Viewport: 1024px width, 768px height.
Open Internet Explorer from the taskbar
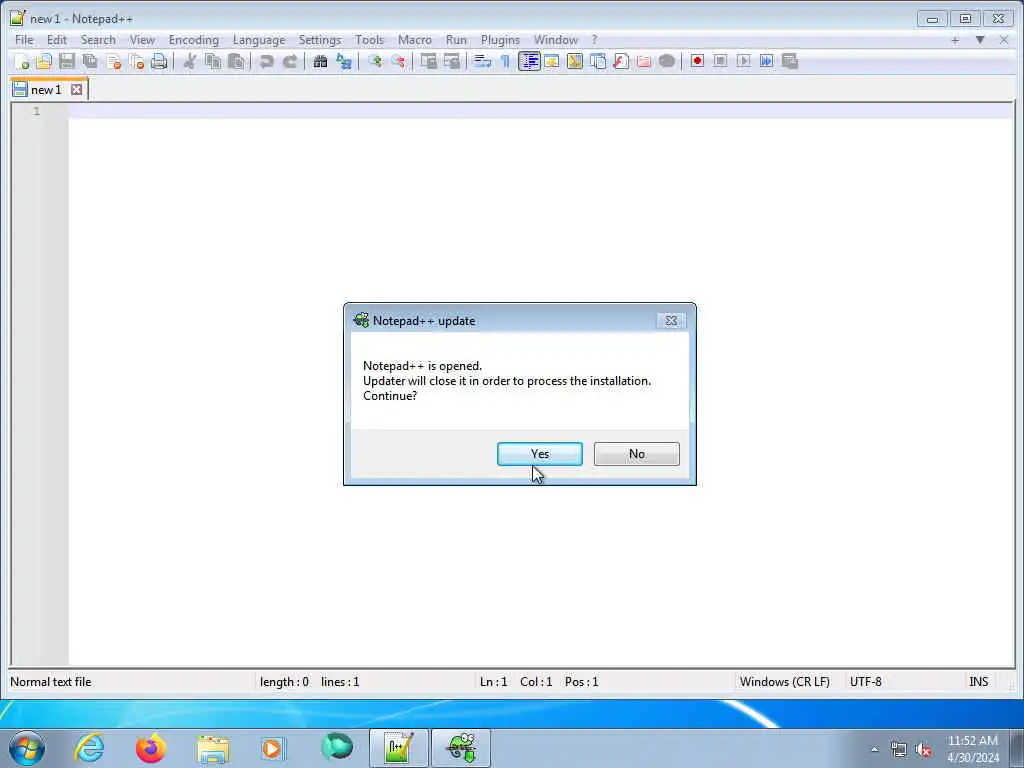89,748
